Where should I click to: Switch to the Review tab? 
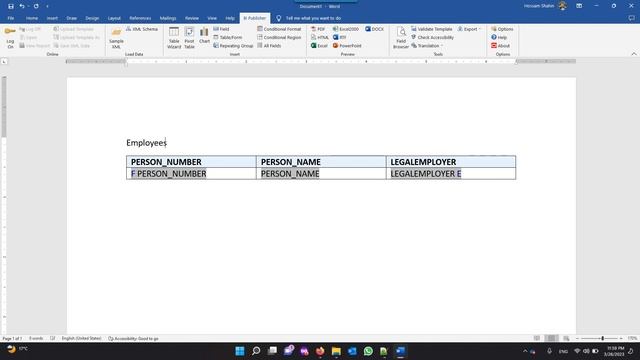pos(192,18)
